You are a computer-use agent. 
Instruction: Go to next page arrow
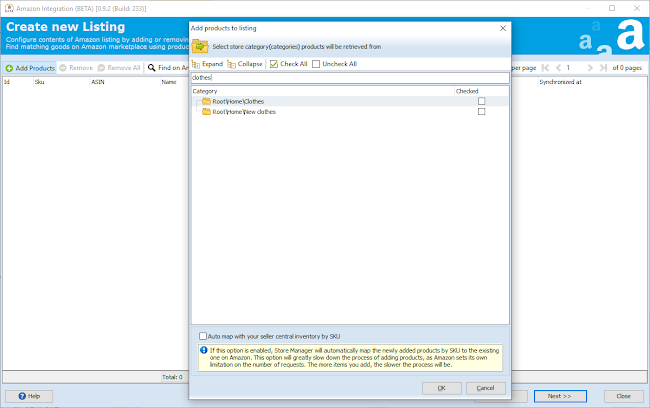[590, 68]
